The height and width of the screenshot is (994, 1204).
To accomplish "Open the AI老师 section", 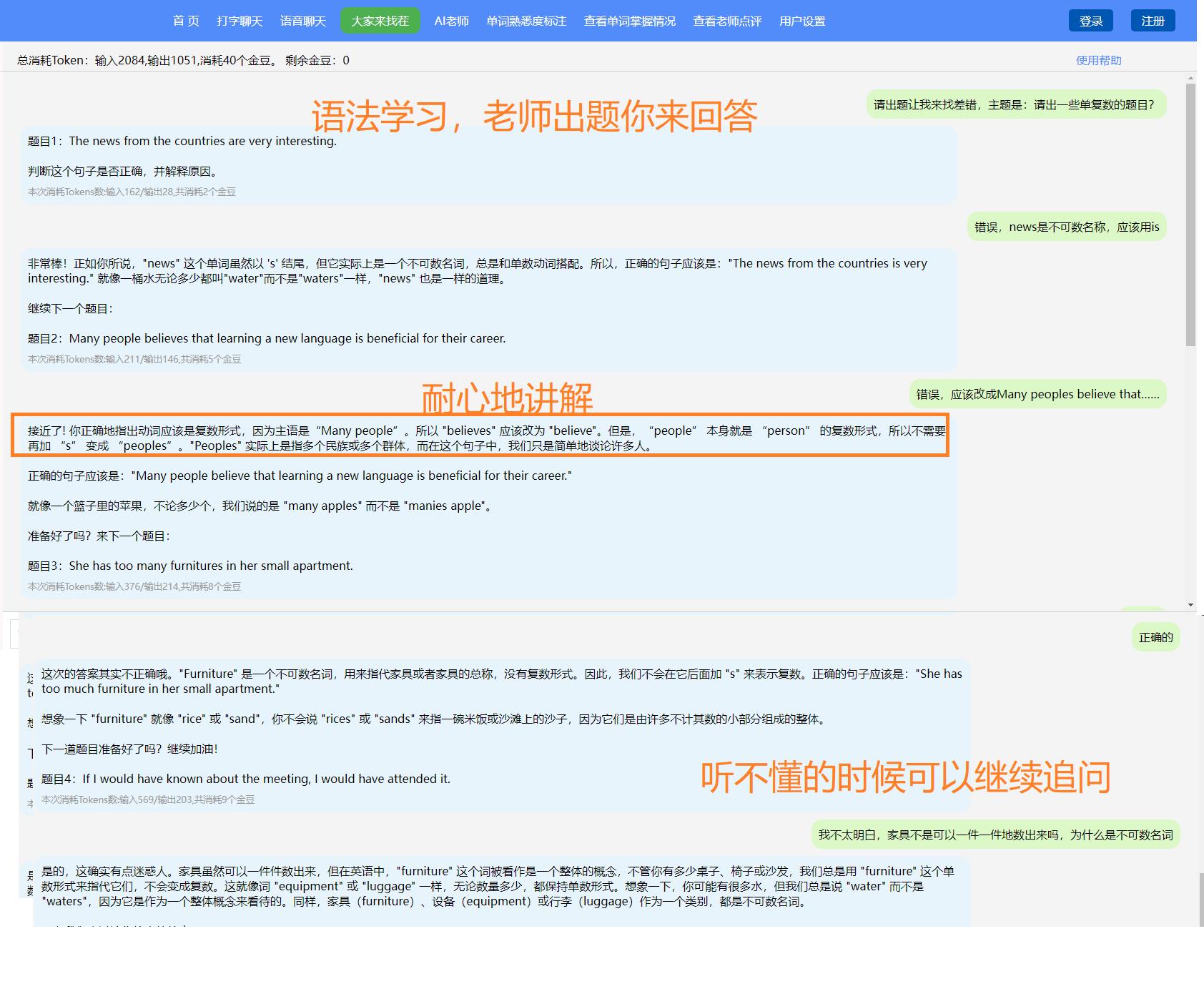I will pos(451,21).
